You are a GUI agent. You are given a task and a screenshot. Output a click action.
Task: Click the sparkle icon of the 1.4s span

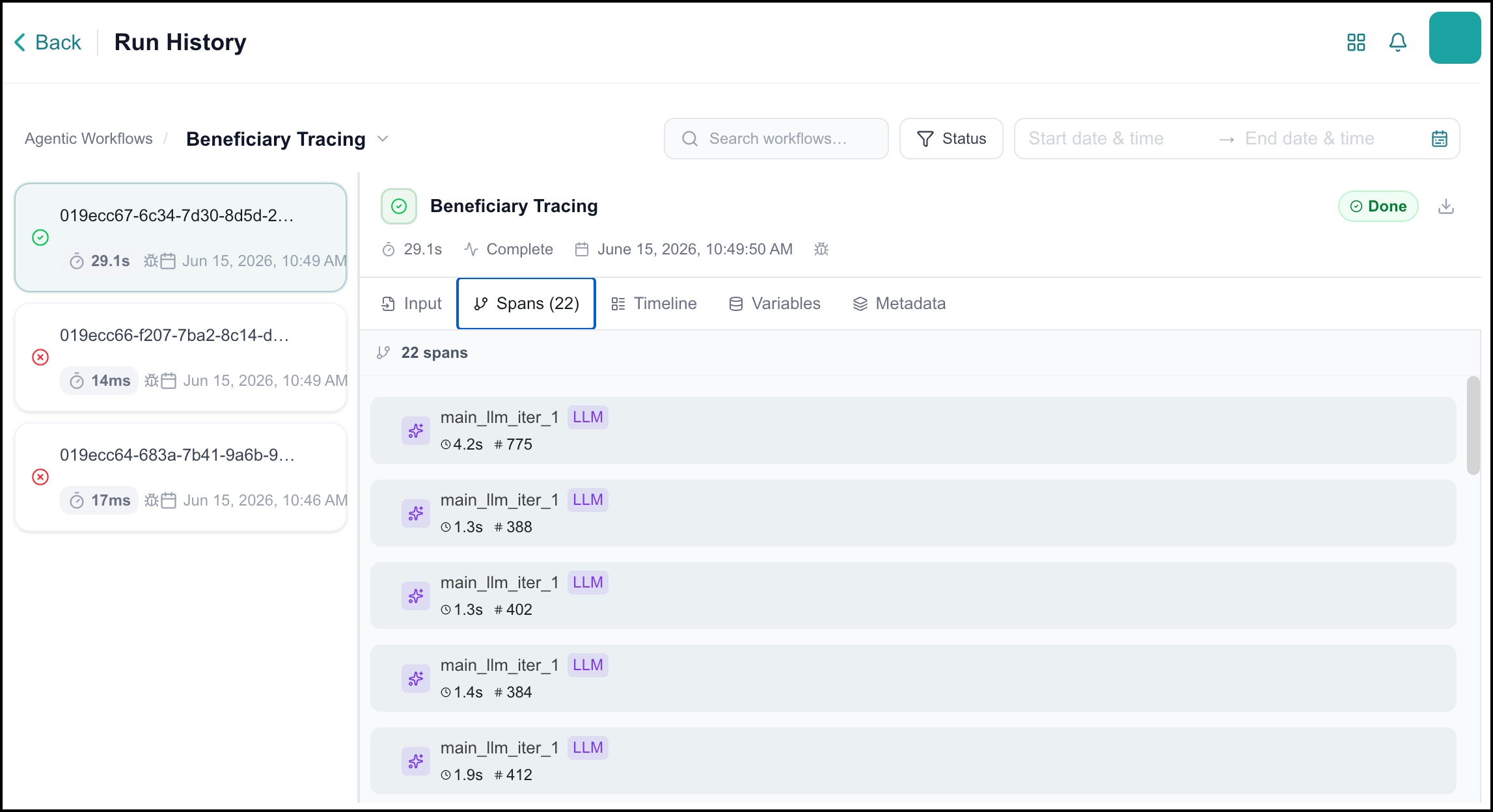coord(416,679)
